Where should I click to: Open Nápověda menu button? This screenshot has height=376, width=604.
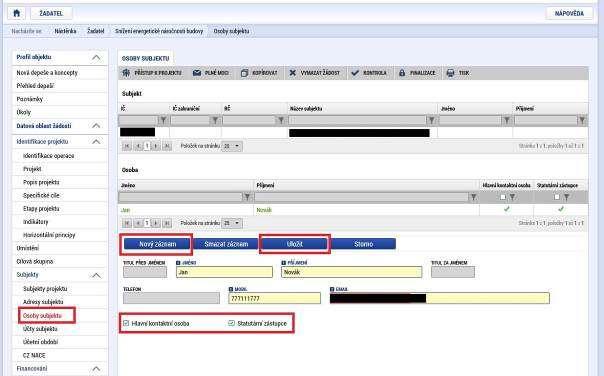(x=569, y=13)
